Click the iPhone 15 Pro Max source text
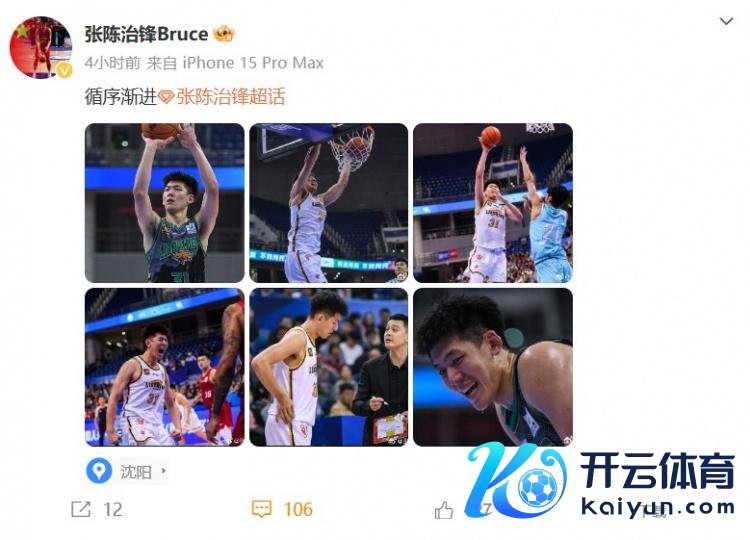This screenshot has height=540, width=750. [x=253, y=63]
